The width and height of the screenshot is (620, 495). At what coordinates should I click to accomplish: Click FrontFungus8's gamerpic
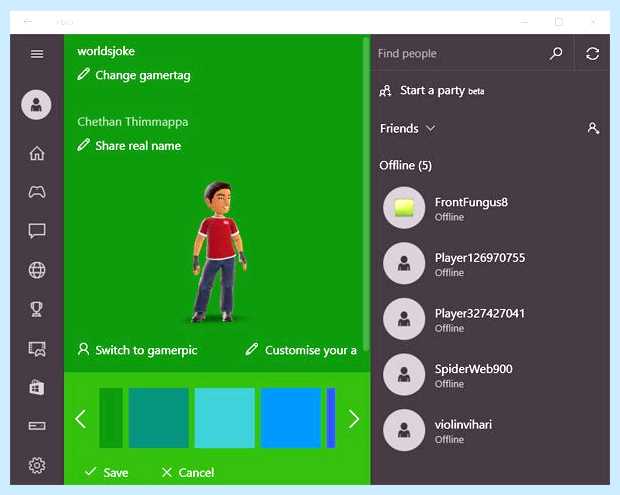point(404,208)
